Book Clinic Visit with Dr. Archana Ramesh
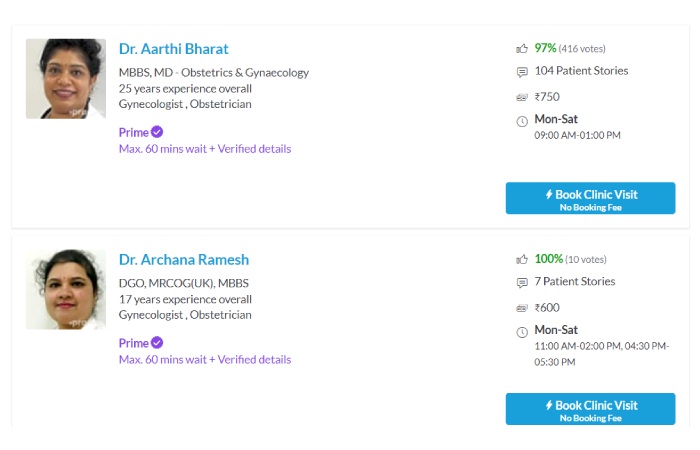This screenshot has width=700, height=450. (590, 409)
